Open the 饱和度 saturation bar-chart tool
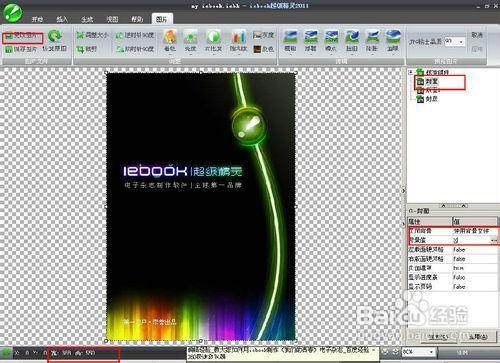Image resolution: width=500 pixels, height=363 pixels. (x=238, y=41)
